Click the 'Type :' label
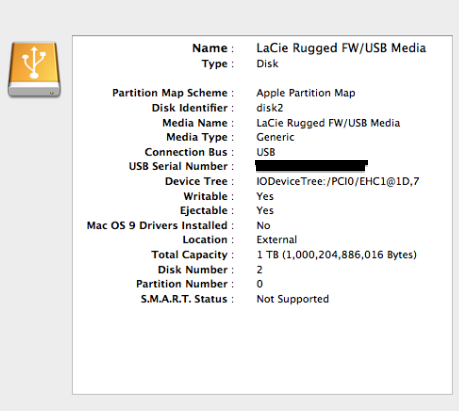This screenshot has width=459, height=411. (x=218, y=64)
